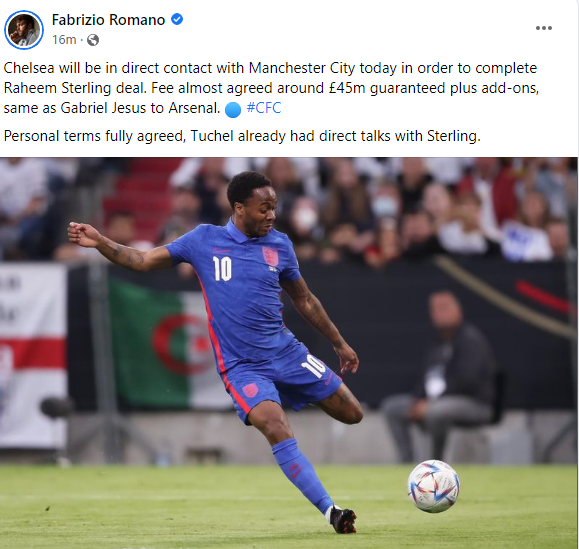
Task: Click the 16m post timestamp
Action: click(x=64, y=40)
